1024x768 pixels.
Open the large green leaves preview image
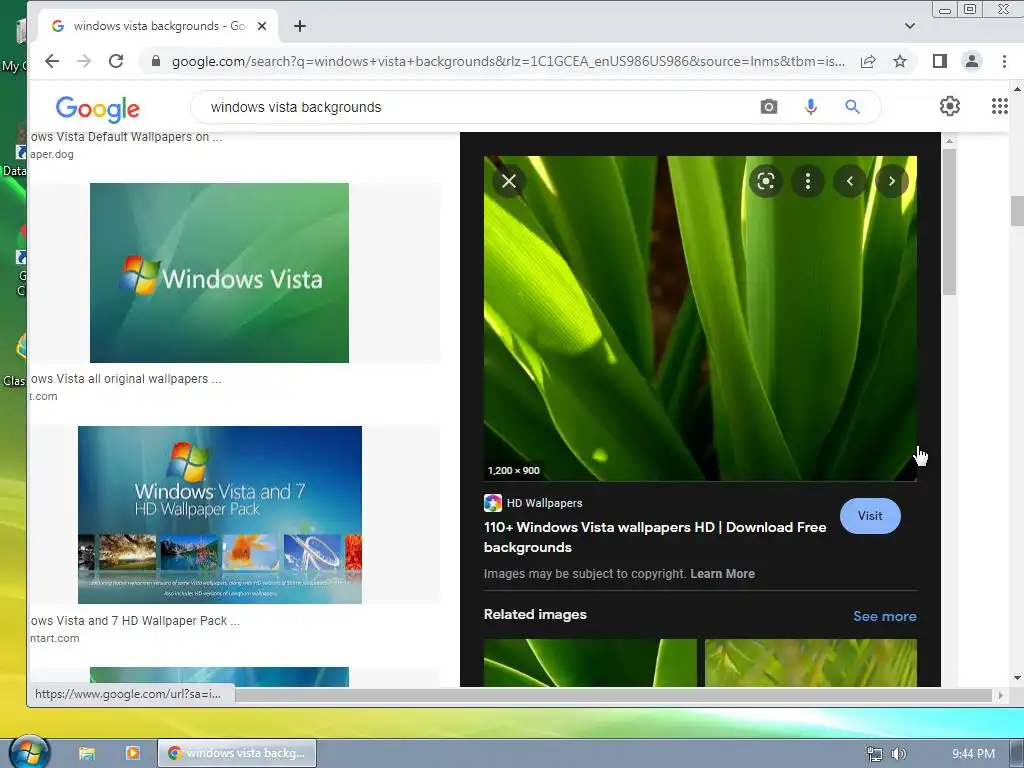pos(700,318)
